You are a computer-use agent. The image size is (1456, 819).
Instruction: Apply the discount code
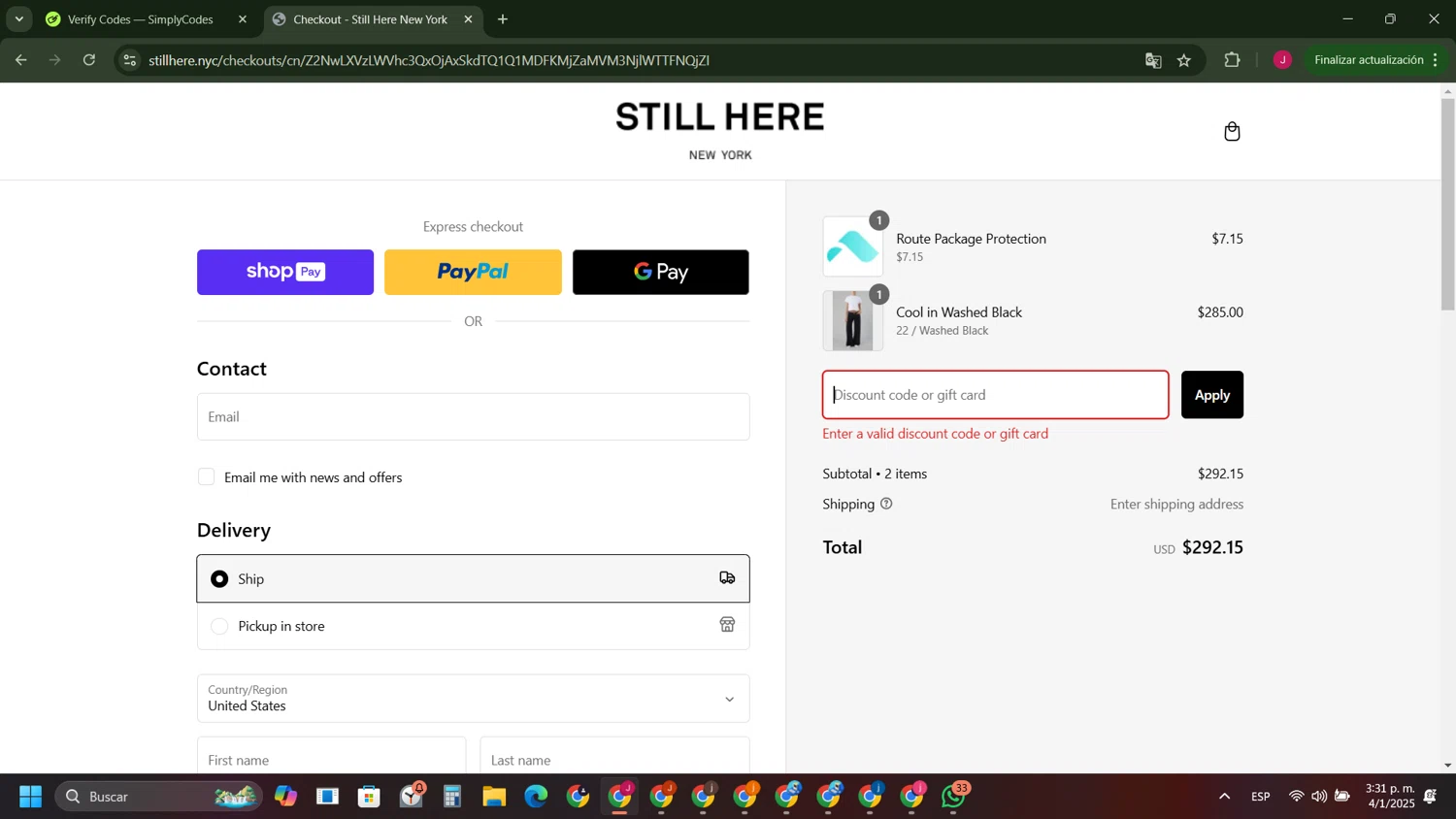click(1211, 395)
